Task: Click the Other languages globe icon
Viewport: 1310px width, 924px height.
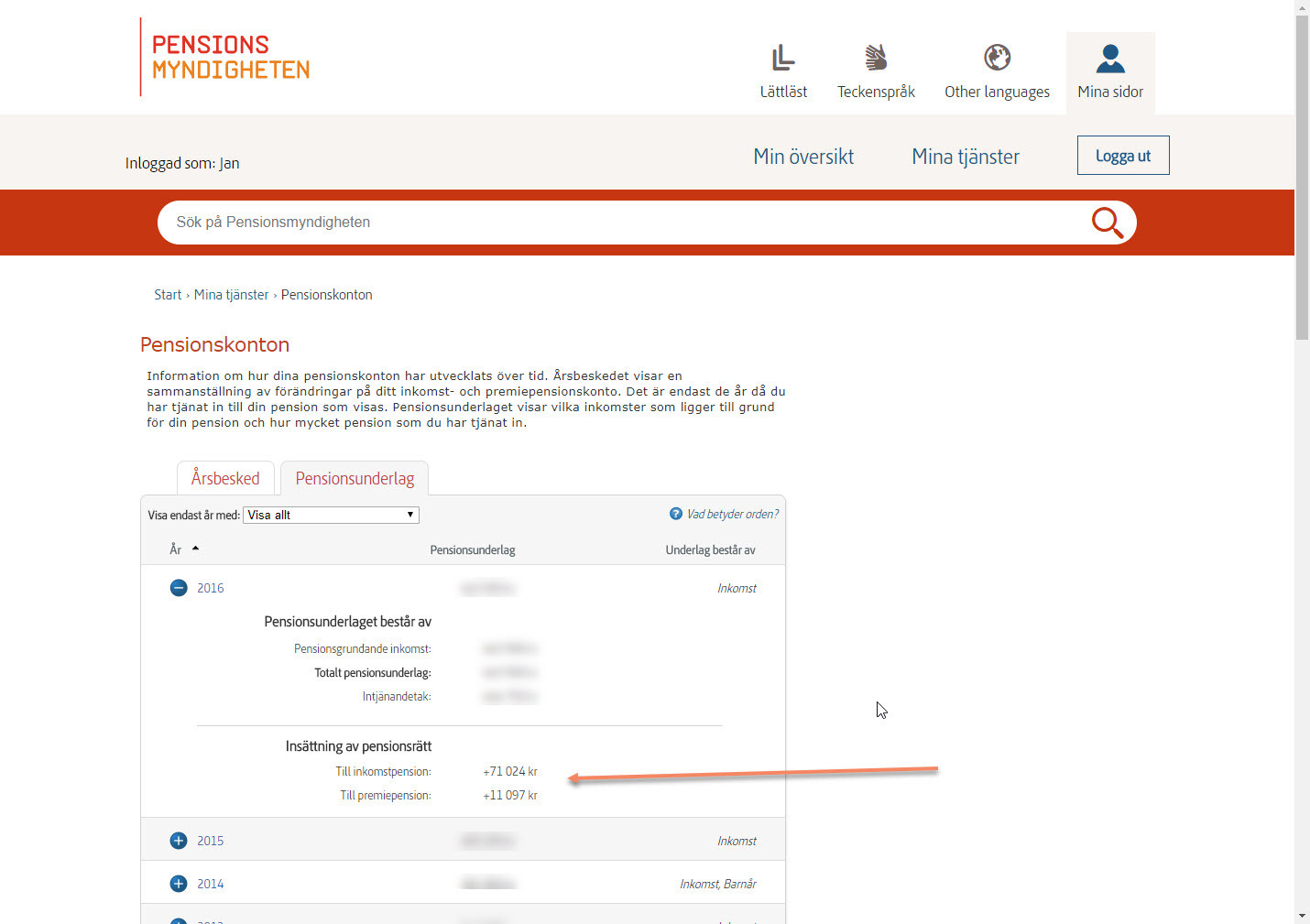Action: pyautogui.click(x=997, y=58)
